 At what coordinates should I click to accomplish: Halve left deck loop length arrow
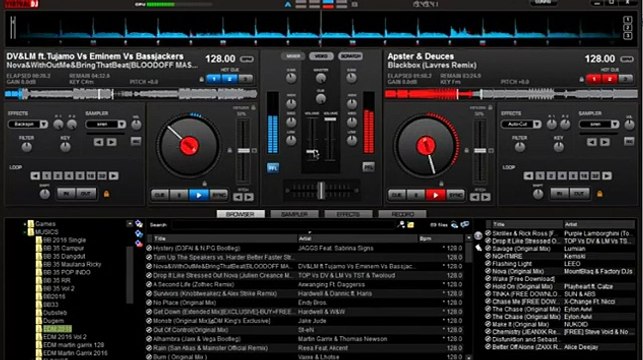35,176
